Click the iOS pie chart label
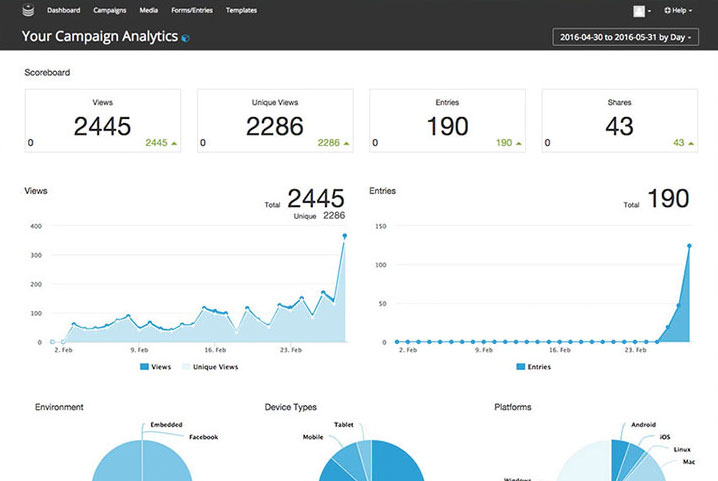The height and width of the screenshot is (481, 718). [x=665, y=437]
